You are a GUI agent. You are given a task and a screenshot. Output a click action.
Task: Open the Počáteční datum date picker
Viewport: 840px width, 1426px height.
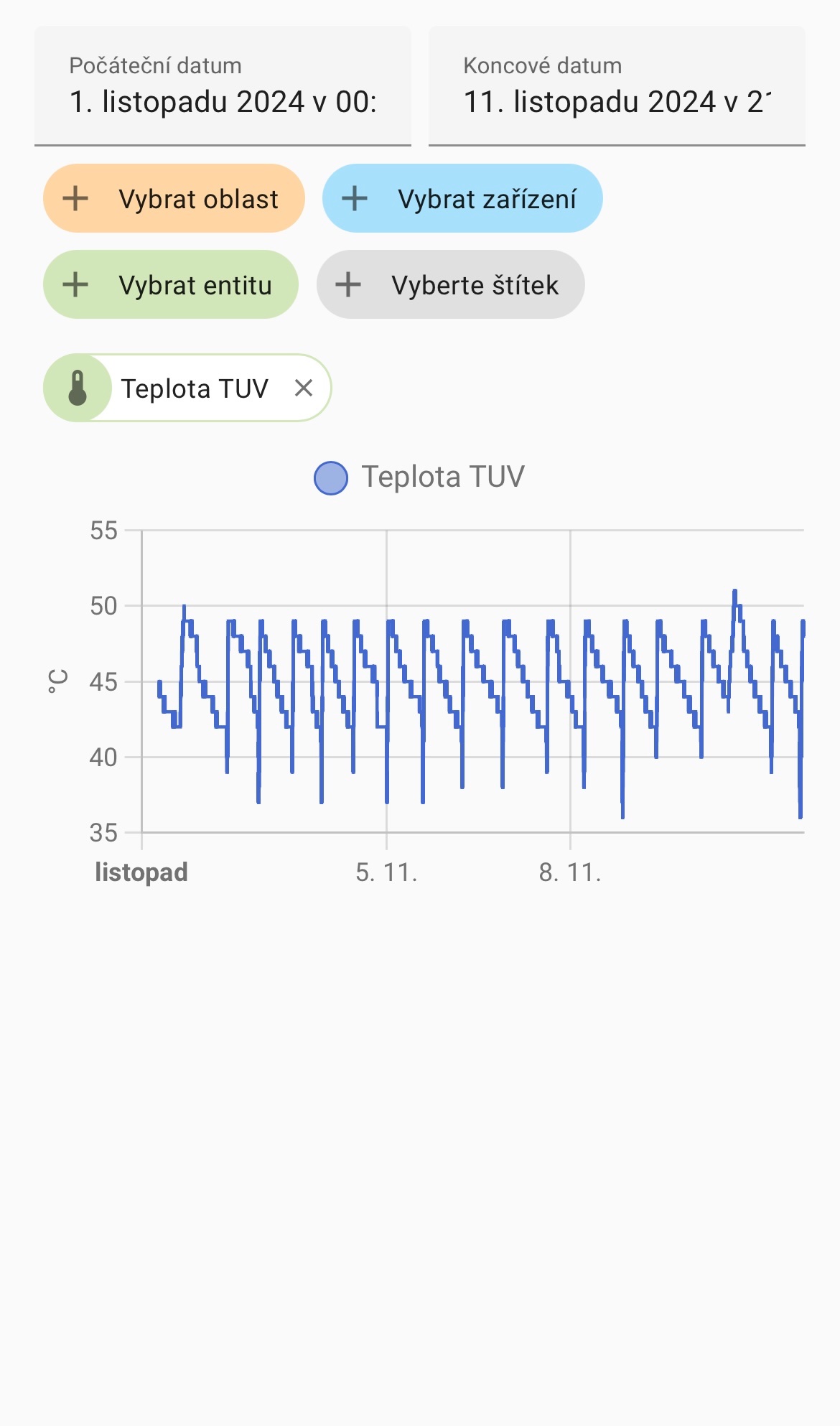tap(223, 86)
